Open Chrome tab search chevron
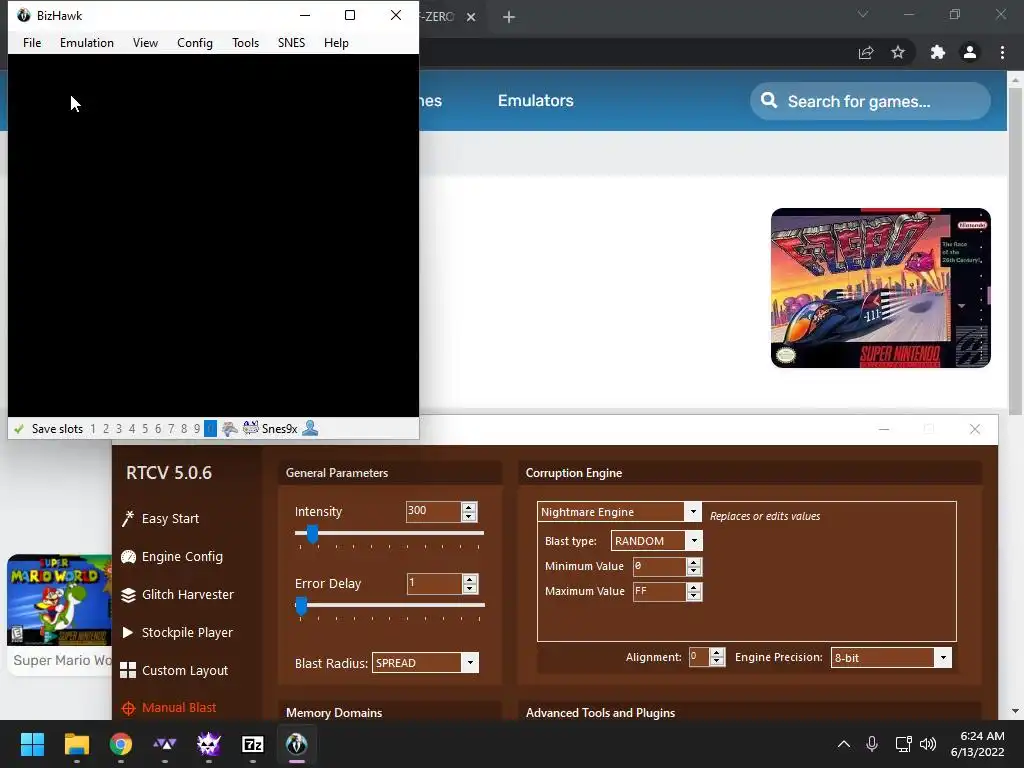 click(x=863, y=14)
